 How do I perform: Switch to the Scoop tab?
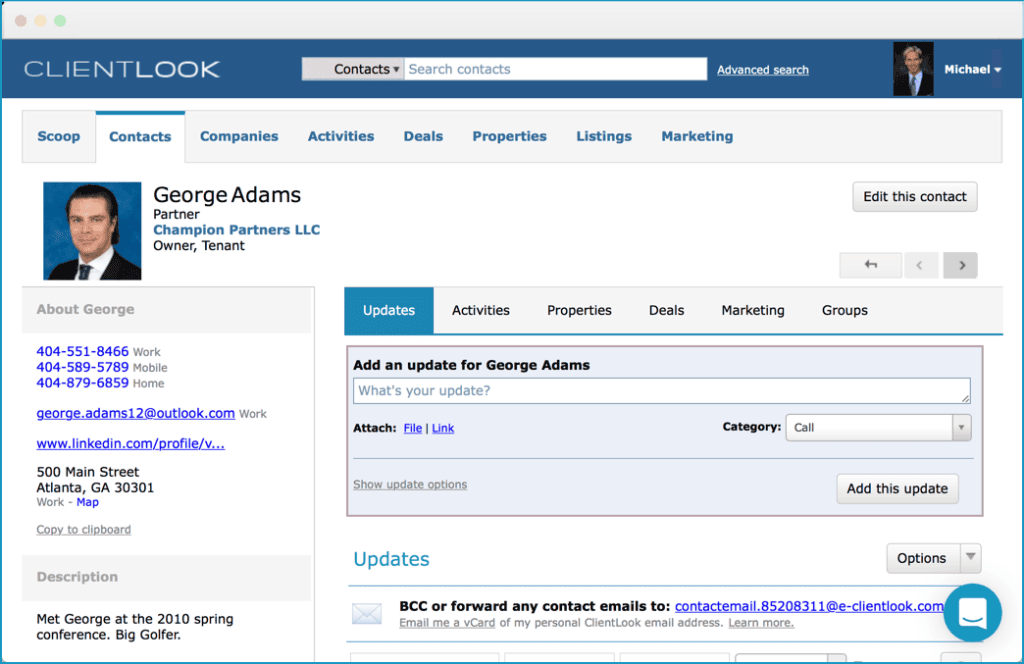(59, 136)
